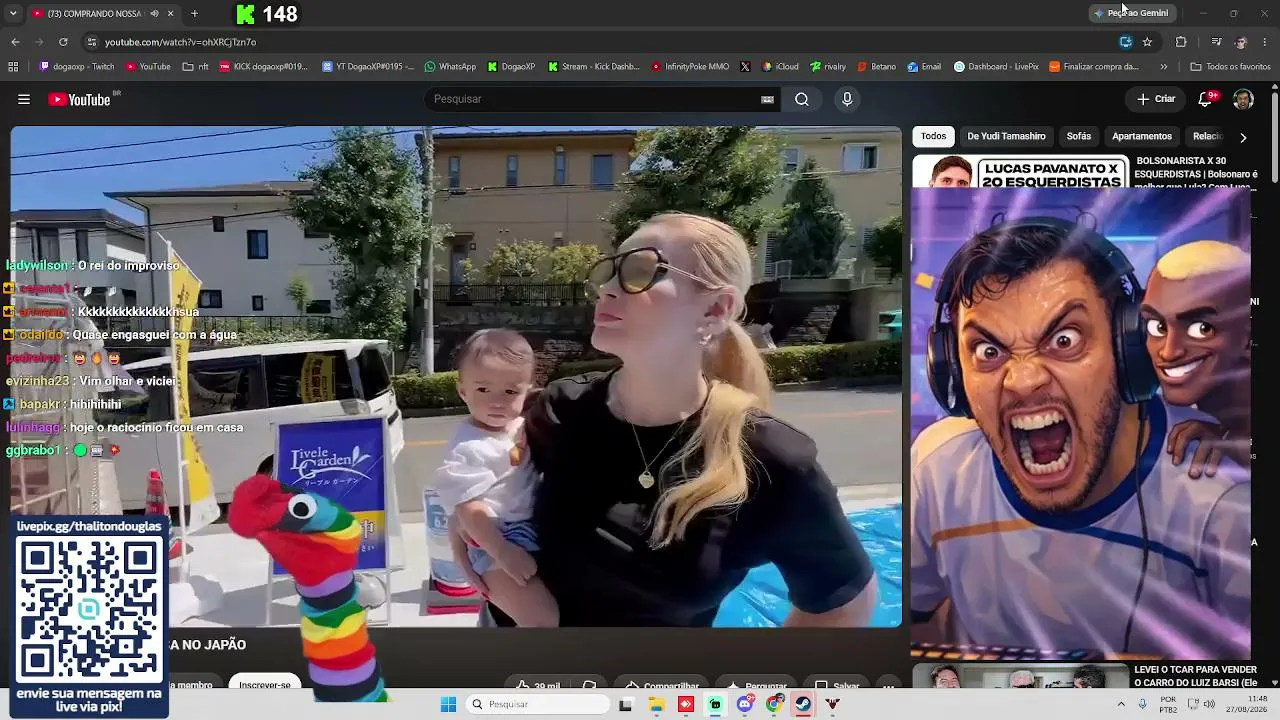Screen dimensions: 1280x720
Task: Select the Sofás filter chip
Action: [1078, 136]
